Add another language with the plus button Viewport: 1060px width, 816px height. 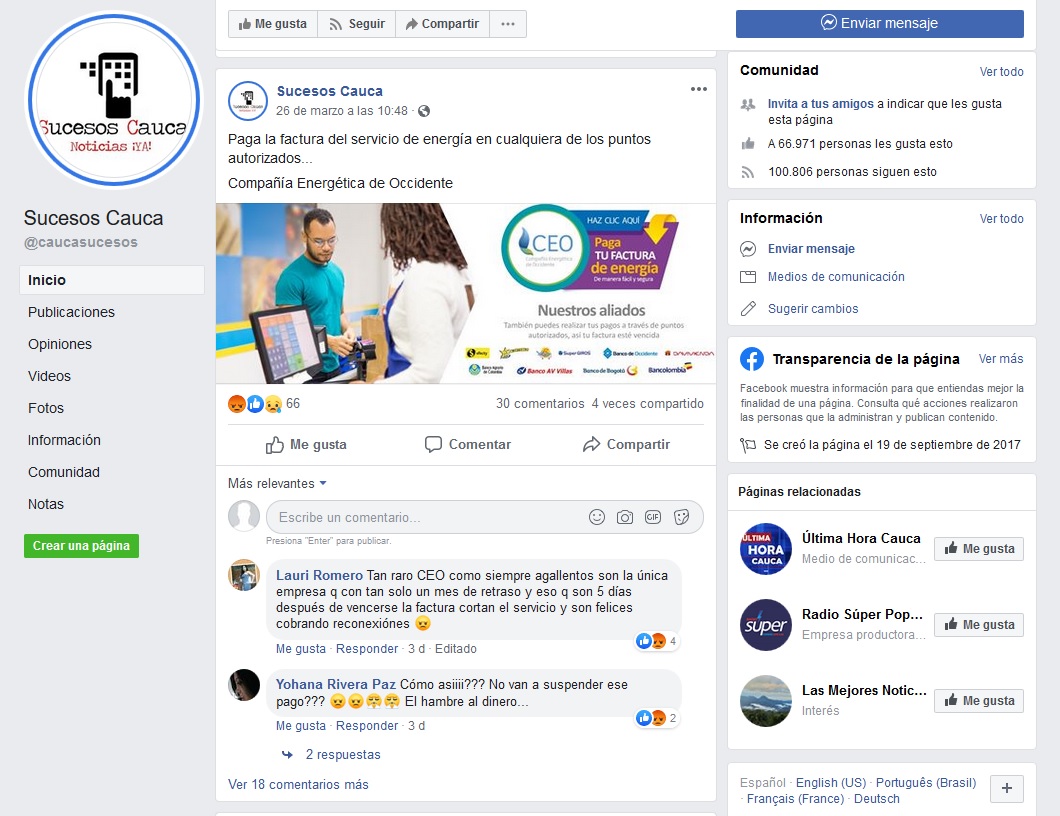[x=1007, y=788]
